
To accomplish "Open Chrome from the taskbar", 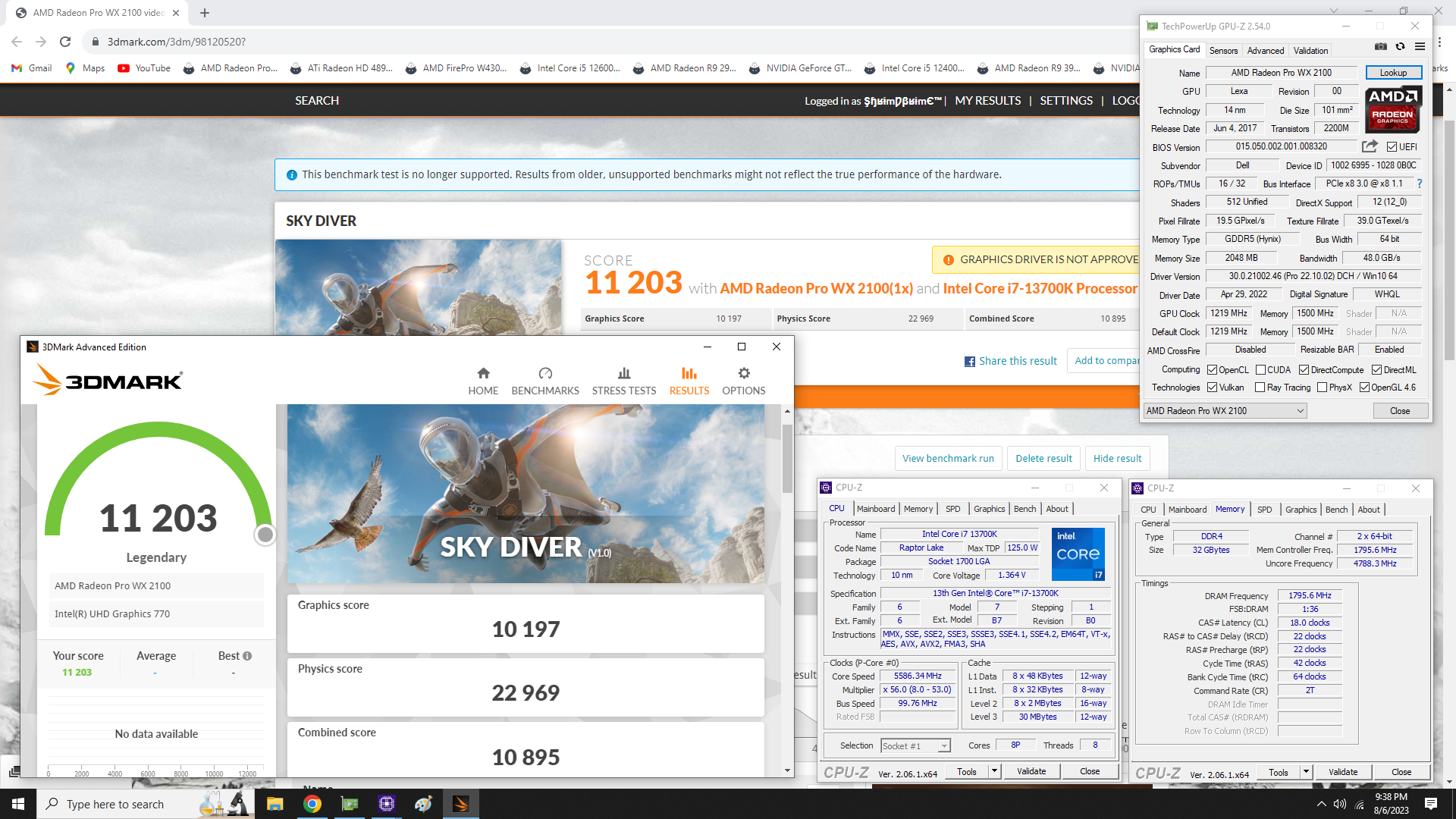I will click(312, 804).
